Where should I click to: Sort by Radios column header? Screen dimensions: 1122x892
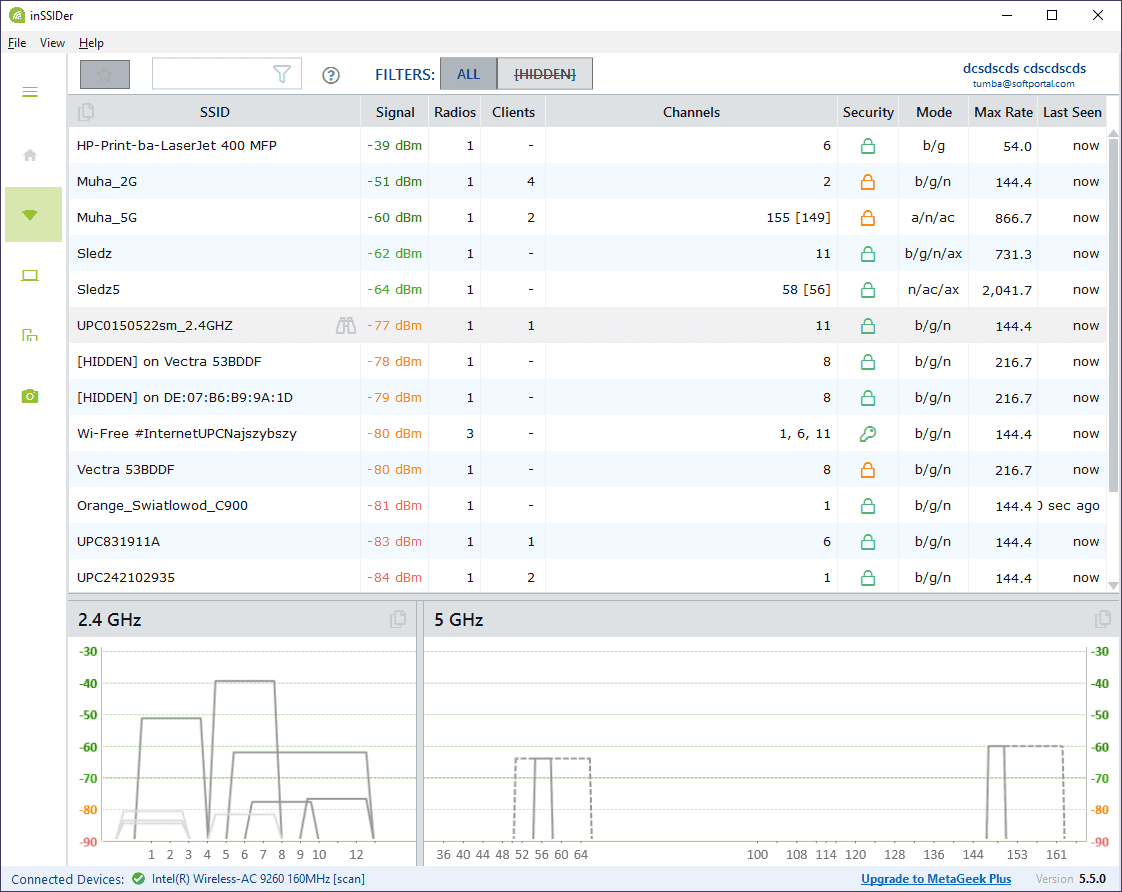(455, 112)
